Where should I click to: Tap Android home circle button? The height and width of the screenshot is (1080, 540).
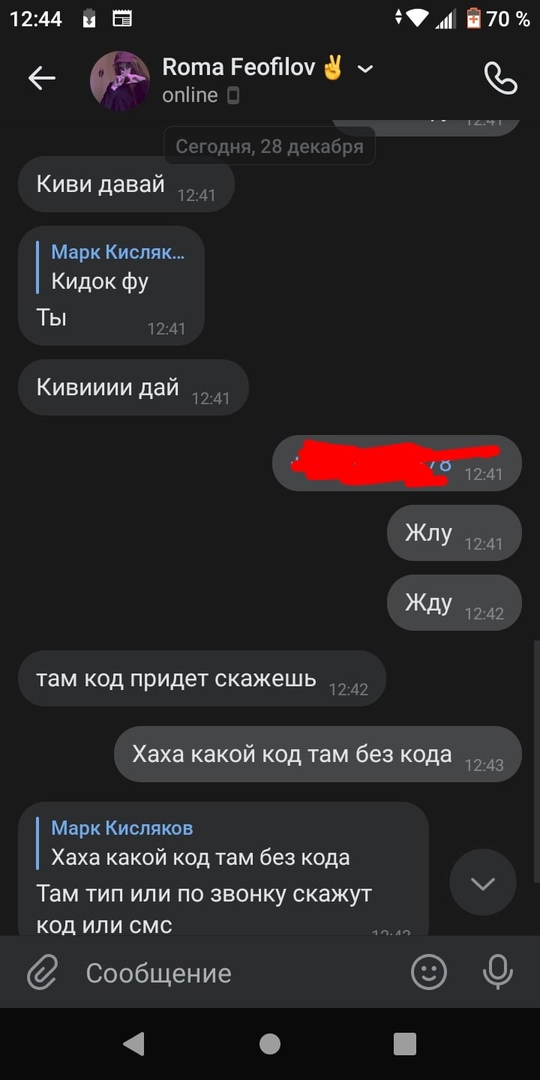[x=270, y=1044]
